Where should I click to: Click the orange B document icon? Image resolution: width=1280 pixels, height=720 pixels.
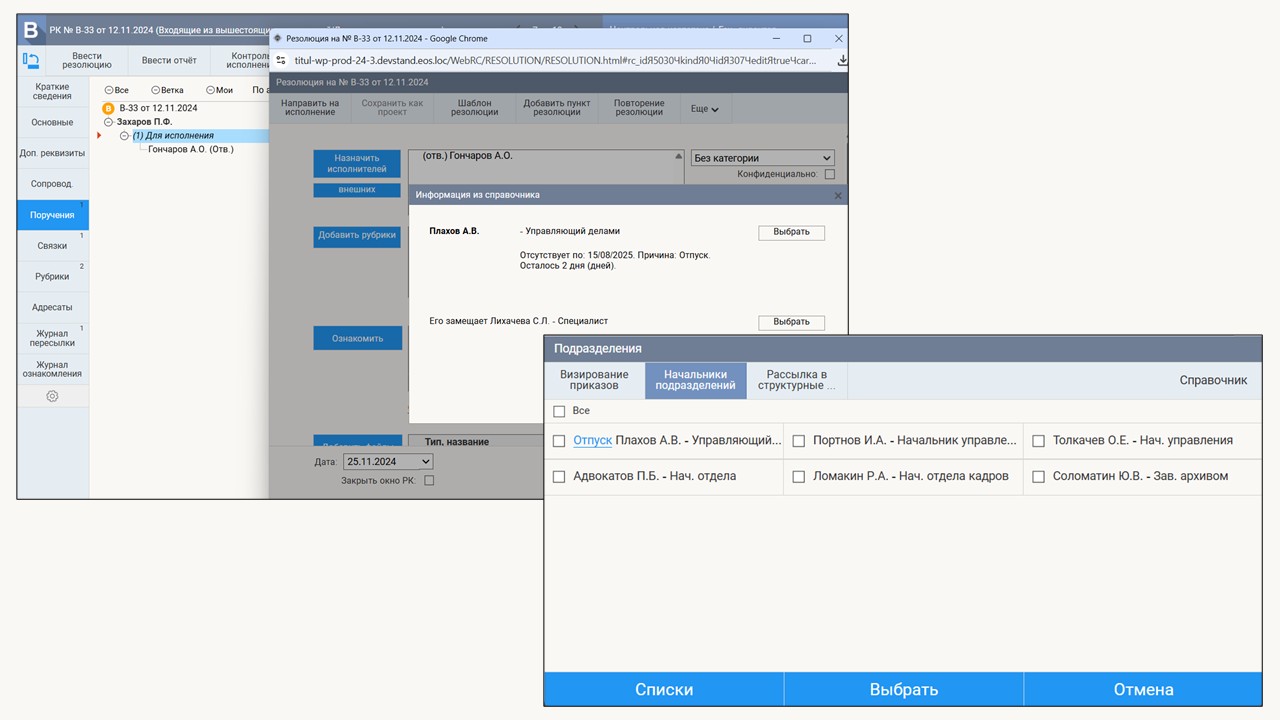pos(108,108)
